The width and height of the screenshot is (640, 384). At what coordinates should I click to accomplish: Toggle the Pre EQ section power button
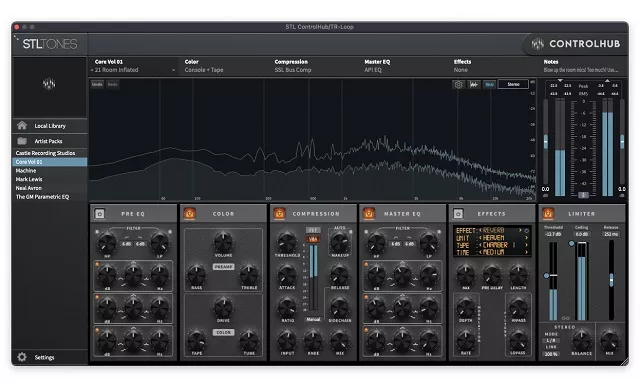point(100,213)
